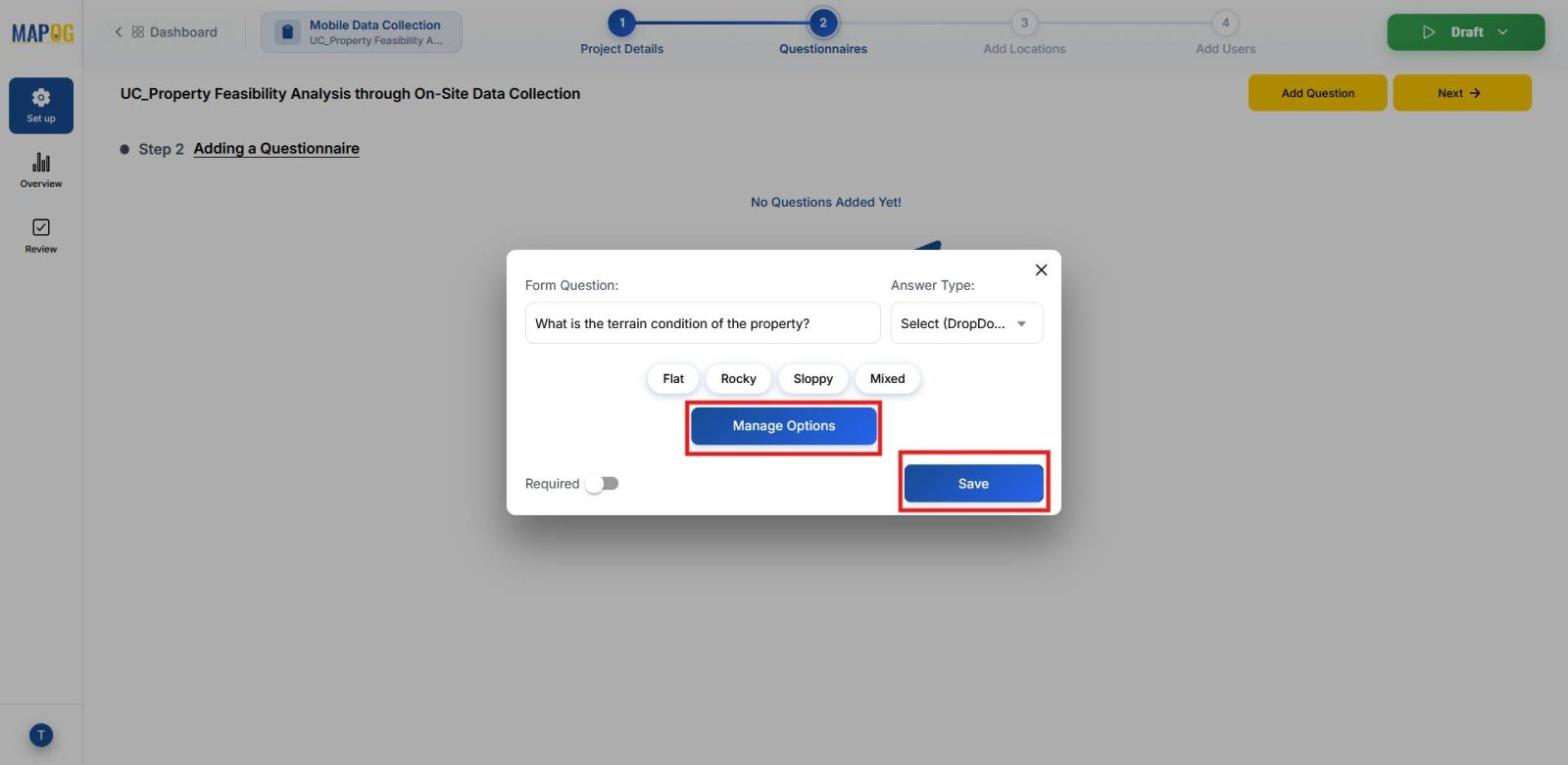Go back using the Dashboard arrow
The image size is (1568, 765).
(x=119, y=32)
